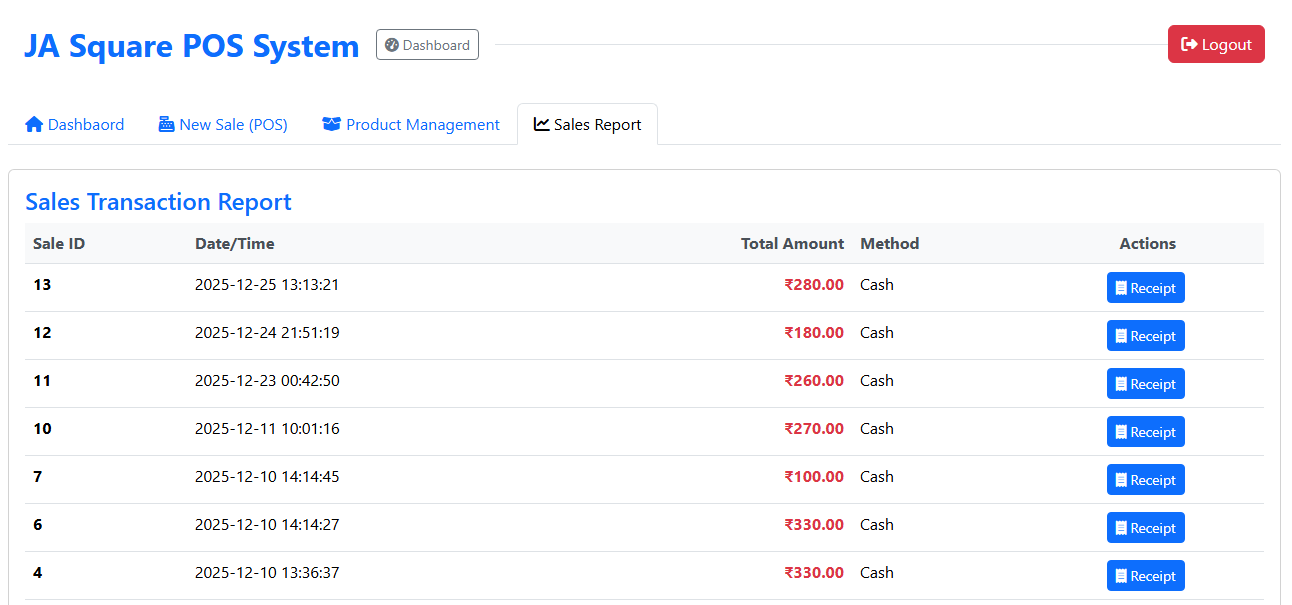Click the question mark icon in Dashboard badge
The width and height of the screenshot is (1292, 605).
tap(390, 44)
